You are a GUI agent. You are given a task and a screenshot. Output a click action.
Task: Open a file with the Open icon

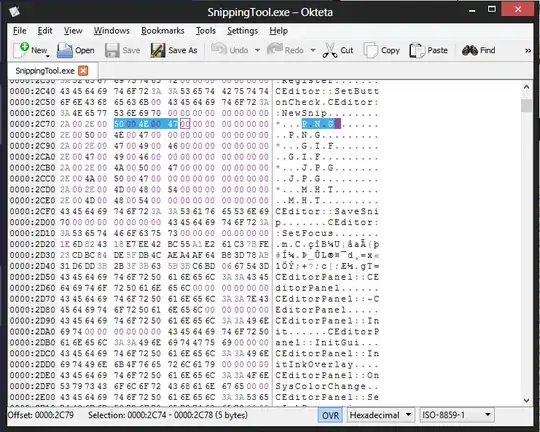point(65,50)
